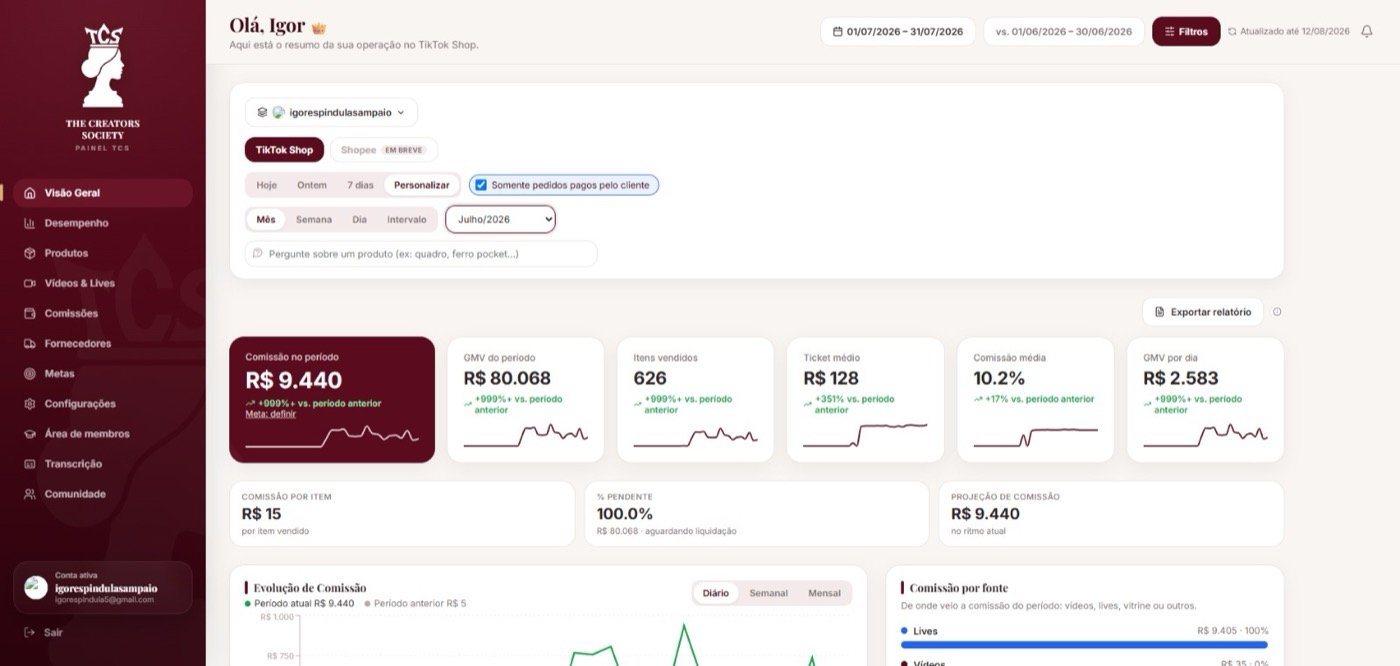Click avatar in Conta ativa card
Viewport: 1400px width, 666px height.
pyautogui.click(x=36, y=587)
